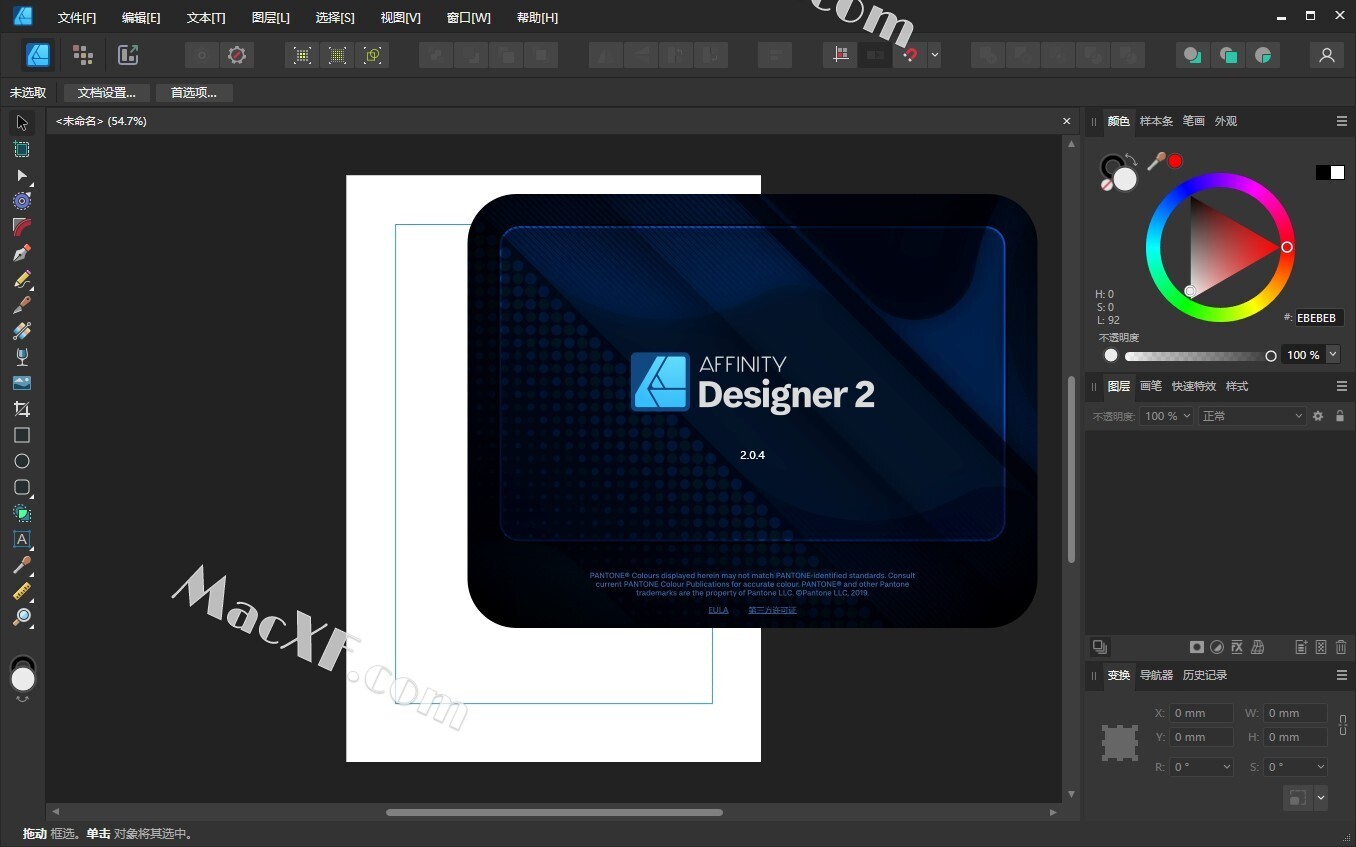Open layer blend options gear
Viewport: 1356px width, 847px height.
[x=1318, y=416]
